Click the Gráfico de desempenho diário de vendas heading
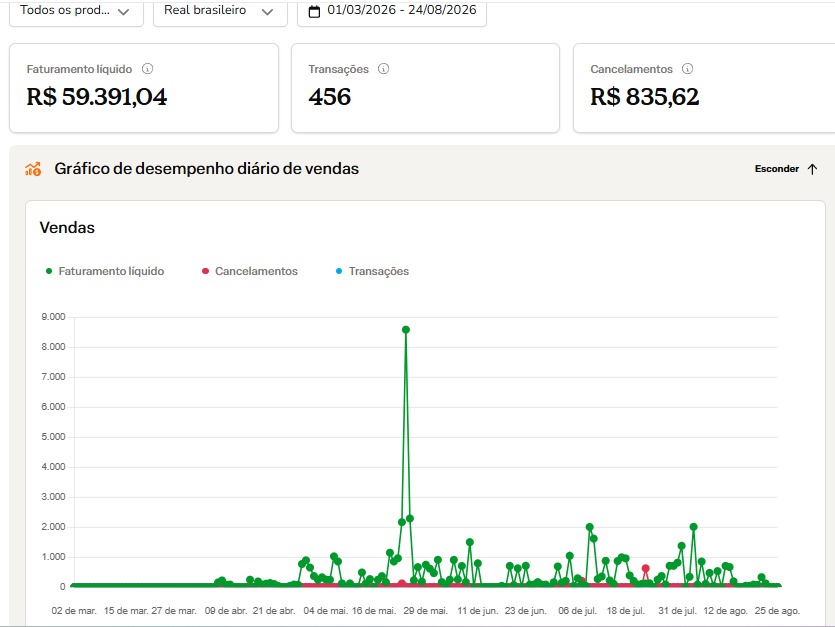The image size is (835, 627). (207, 169)
